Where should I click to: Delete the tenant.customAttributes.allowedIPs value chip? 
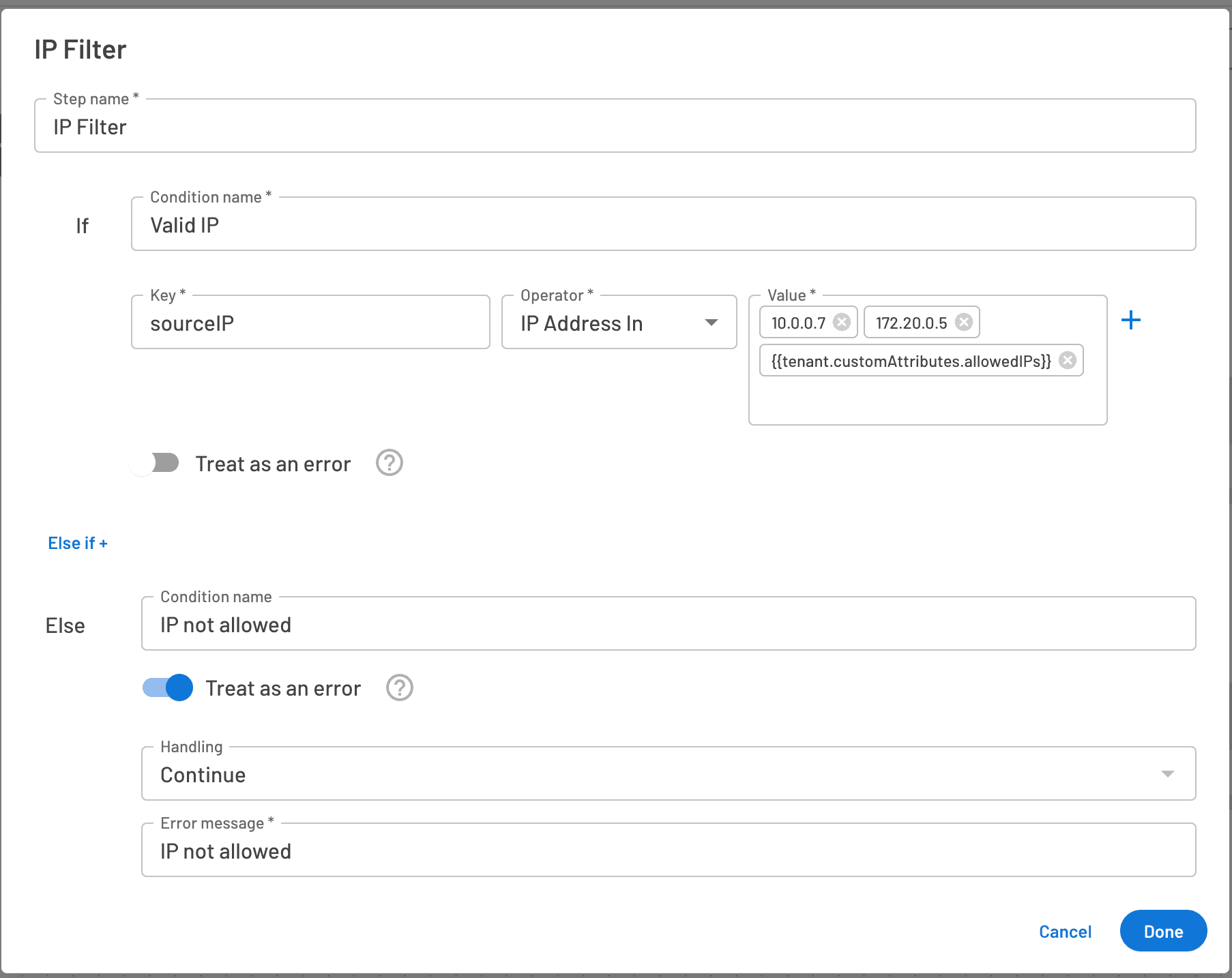point(1068,361)
